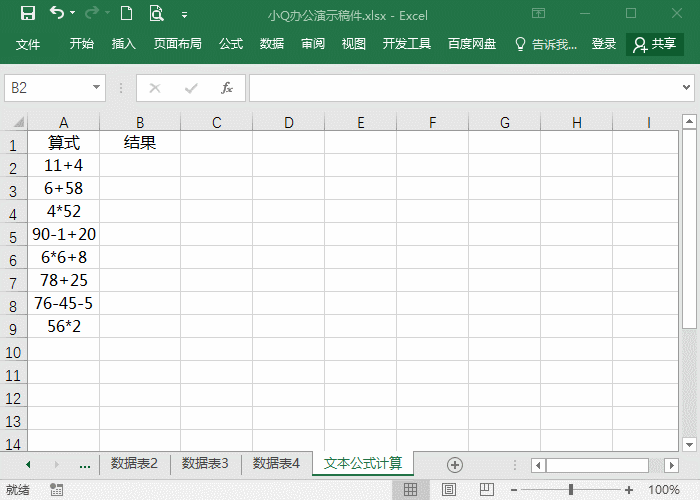
Task: Create a new blank document icon
Action: [126, 13]
